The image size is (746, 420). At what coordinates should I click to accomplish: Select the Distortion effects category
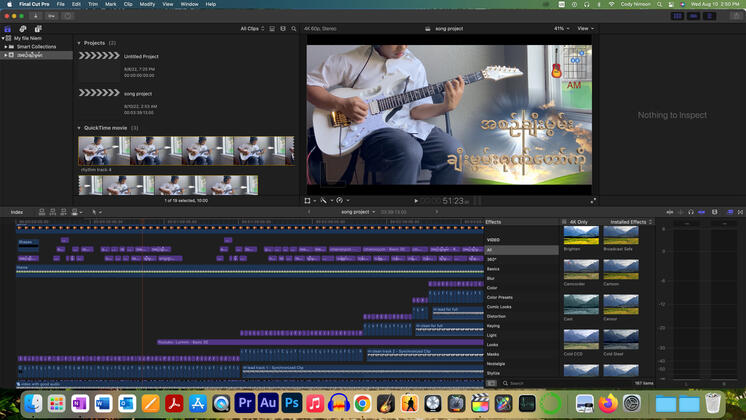[x=496, y=316]
